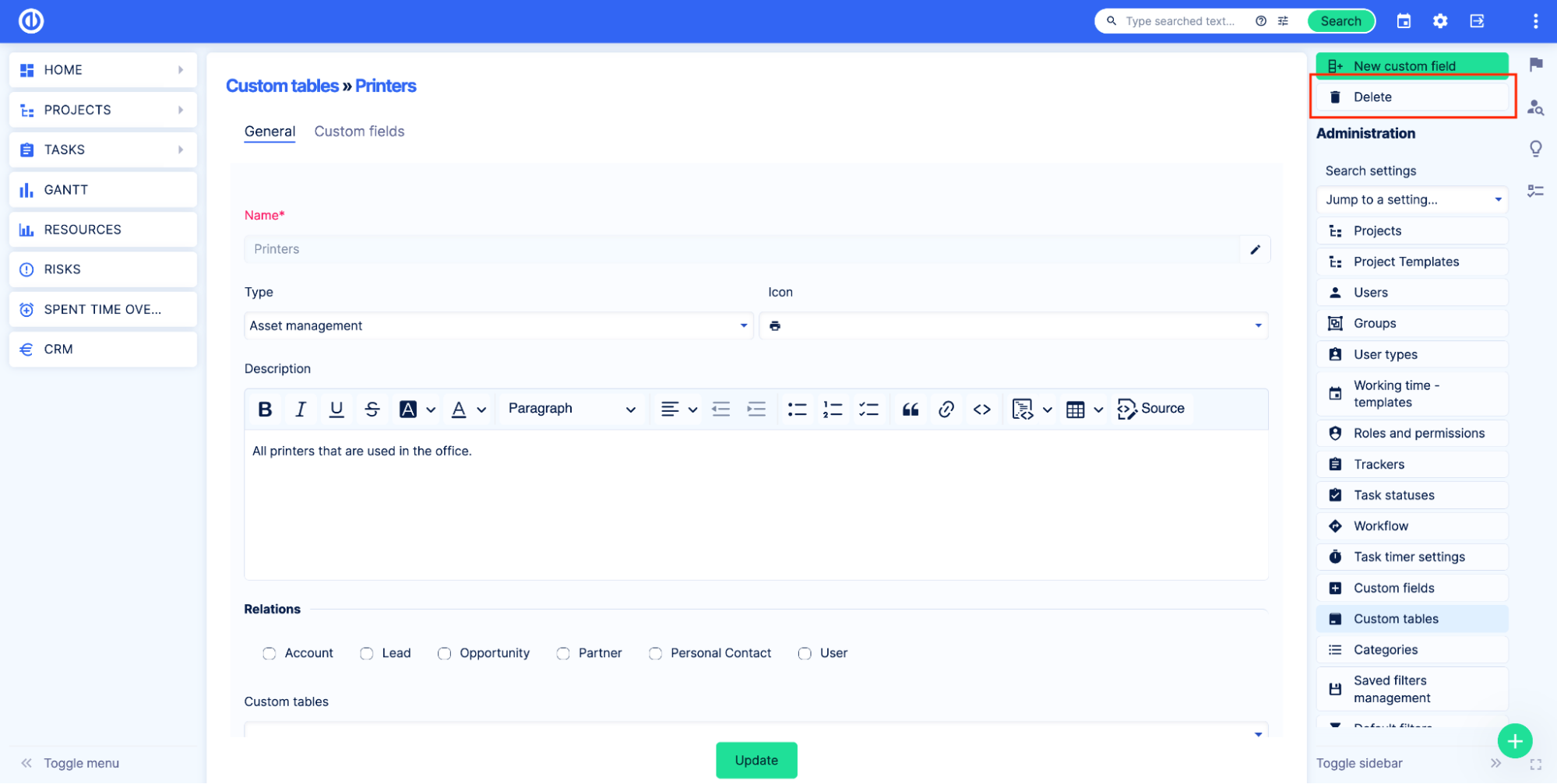Open the font color picker

tap(460, 409)
